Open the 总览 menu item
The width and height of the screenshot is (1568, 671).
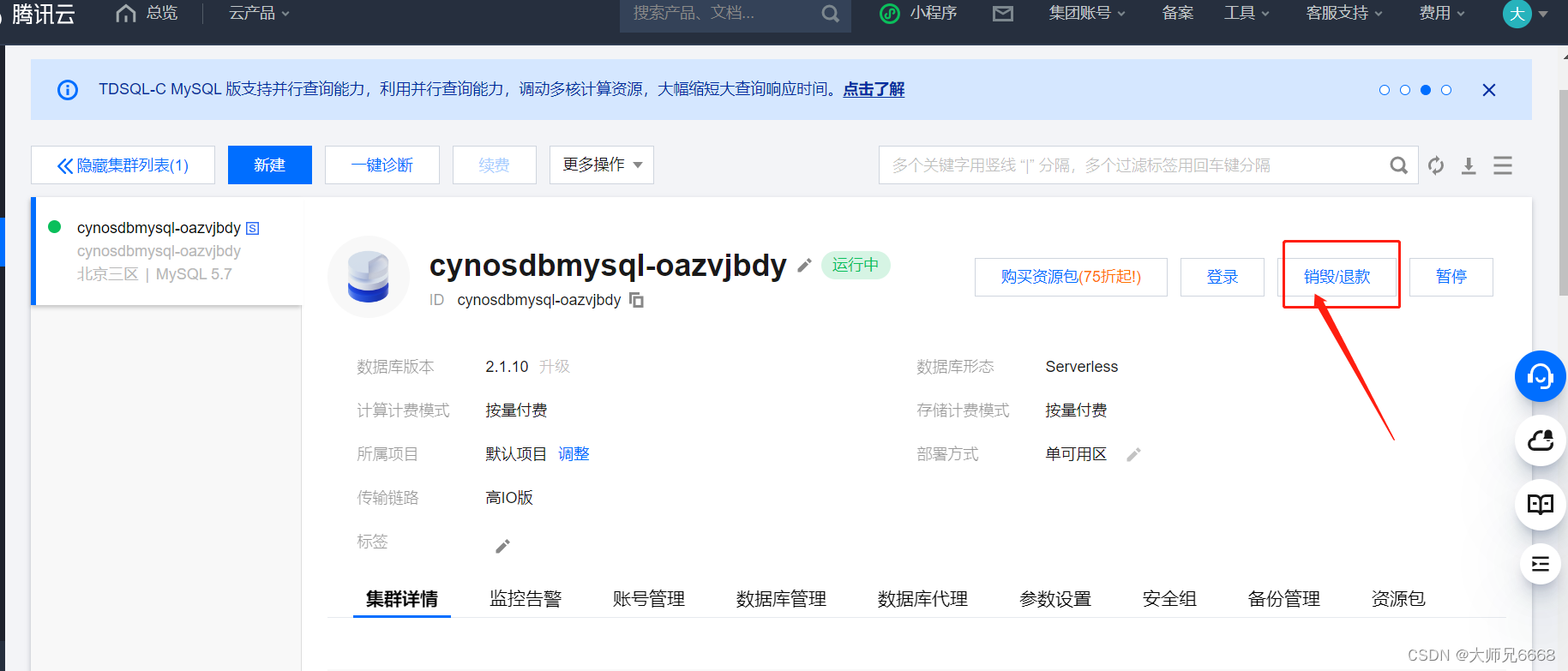point(162,13)
